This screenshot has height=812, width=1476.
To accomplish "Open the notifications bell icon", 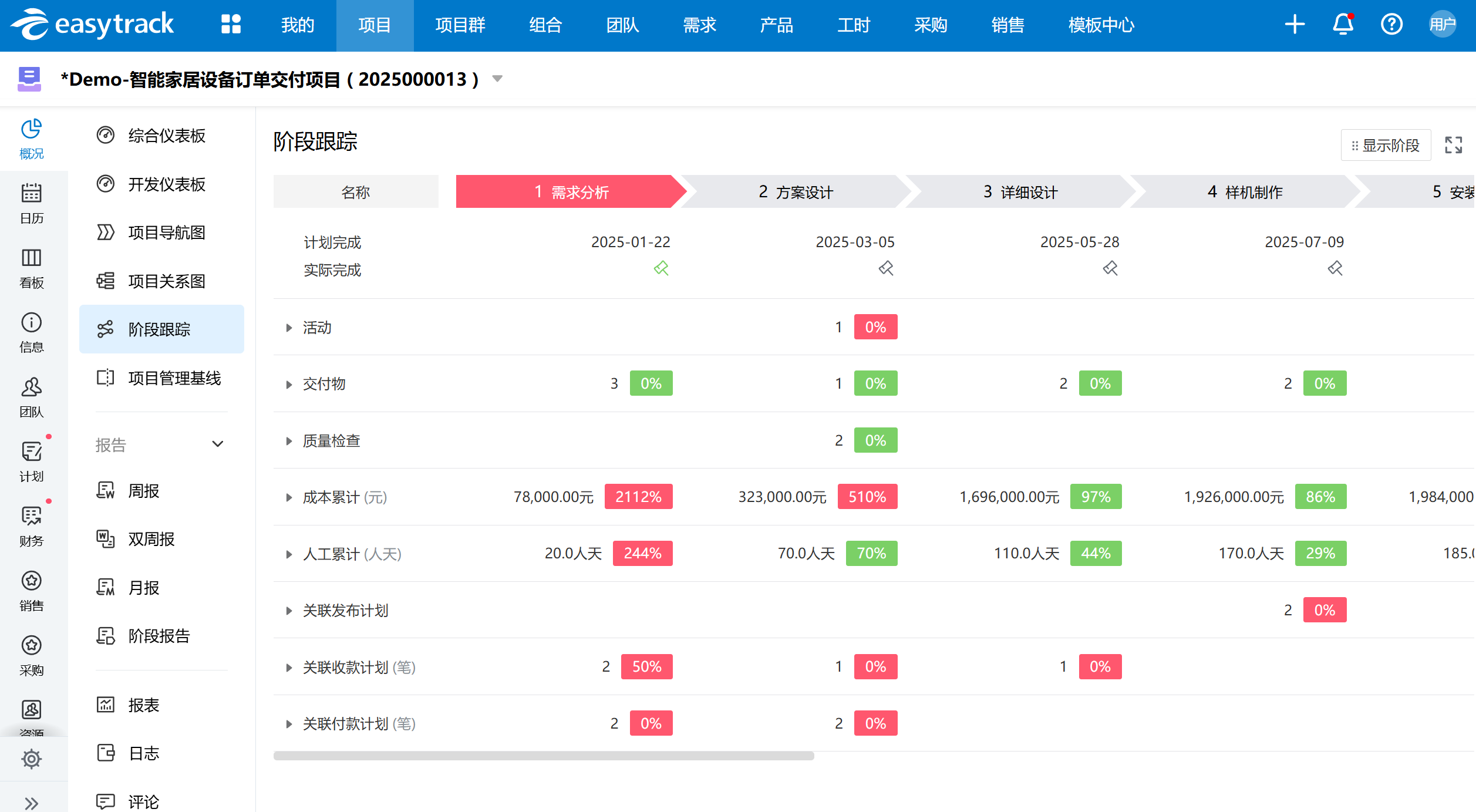I will pyautogui.click(x=1343, y=25).
